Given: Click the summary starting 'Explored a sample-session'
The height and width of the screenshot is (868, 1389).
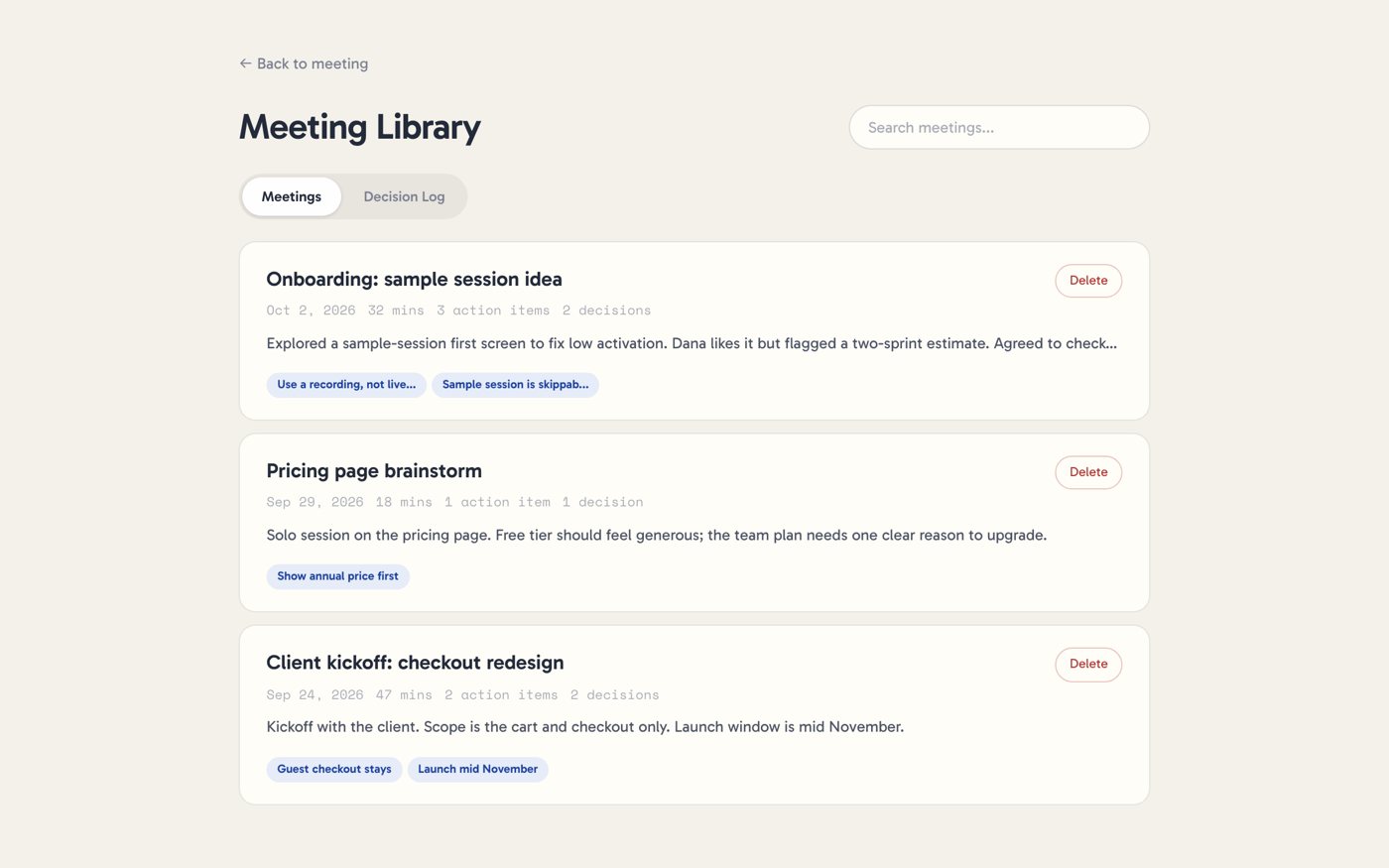Looking at the screenshot, I should pyautogui.click(x=692, y=343).
